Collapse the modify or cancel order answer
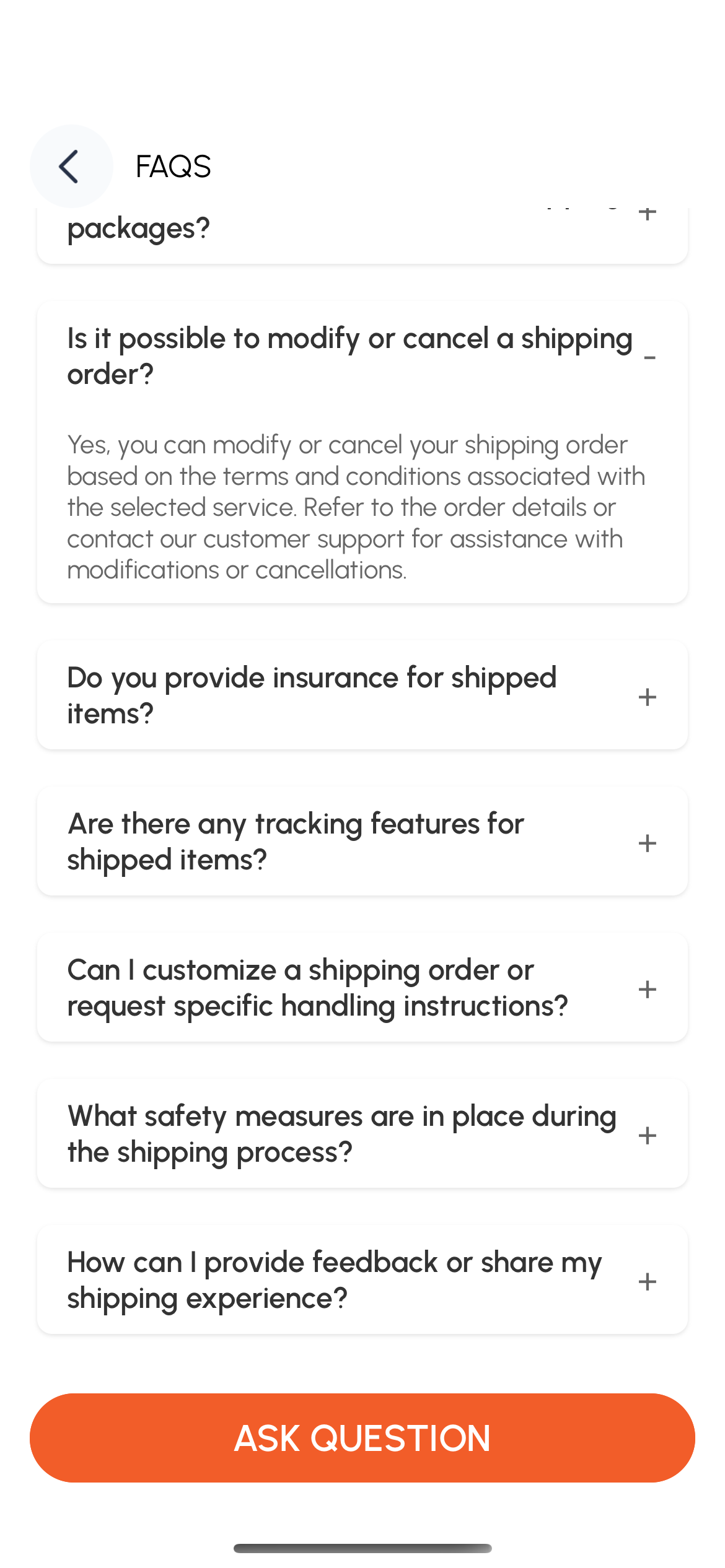725x1568 pixels. [x=649, y=357]
